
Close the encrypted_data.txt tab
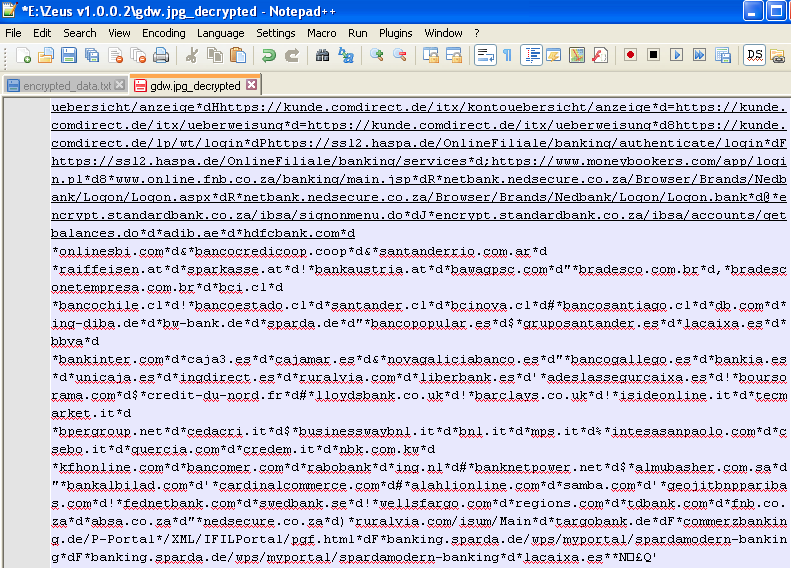pos(120,85)
